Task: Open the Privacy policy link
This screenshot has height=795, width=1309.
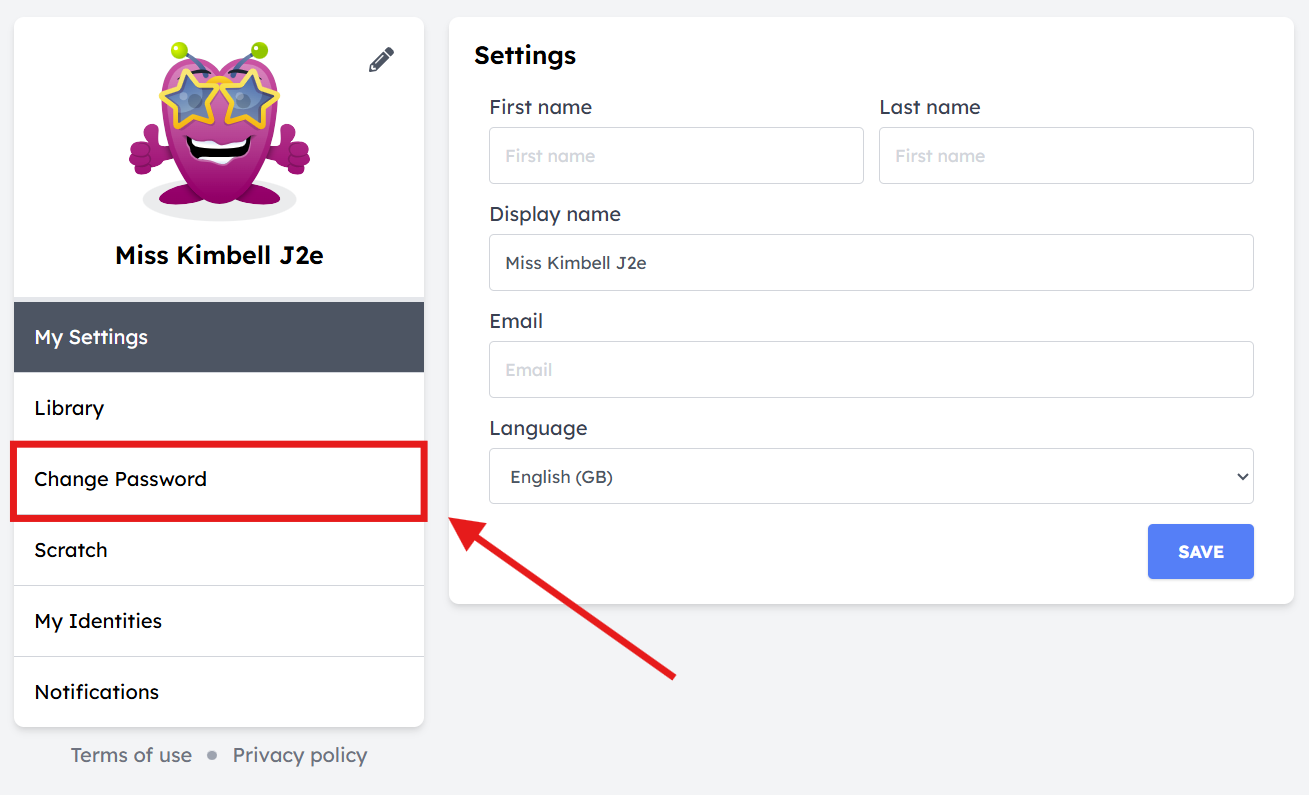Action: click(x=300, y=755)
